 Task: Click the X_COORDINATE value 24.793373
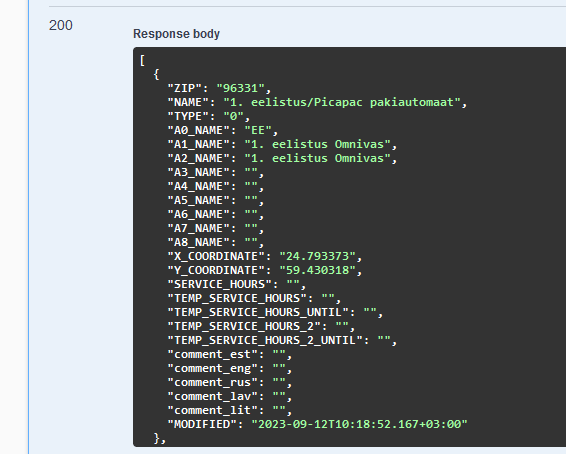pyautogui.click(x=318, y=257)
